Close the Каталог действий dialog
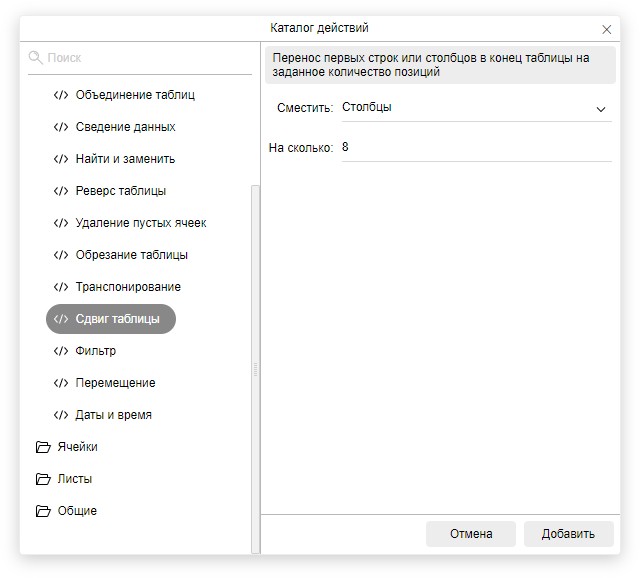Viewport: 640px width, 578px height. pyautogui.click(x=607, y=29)
